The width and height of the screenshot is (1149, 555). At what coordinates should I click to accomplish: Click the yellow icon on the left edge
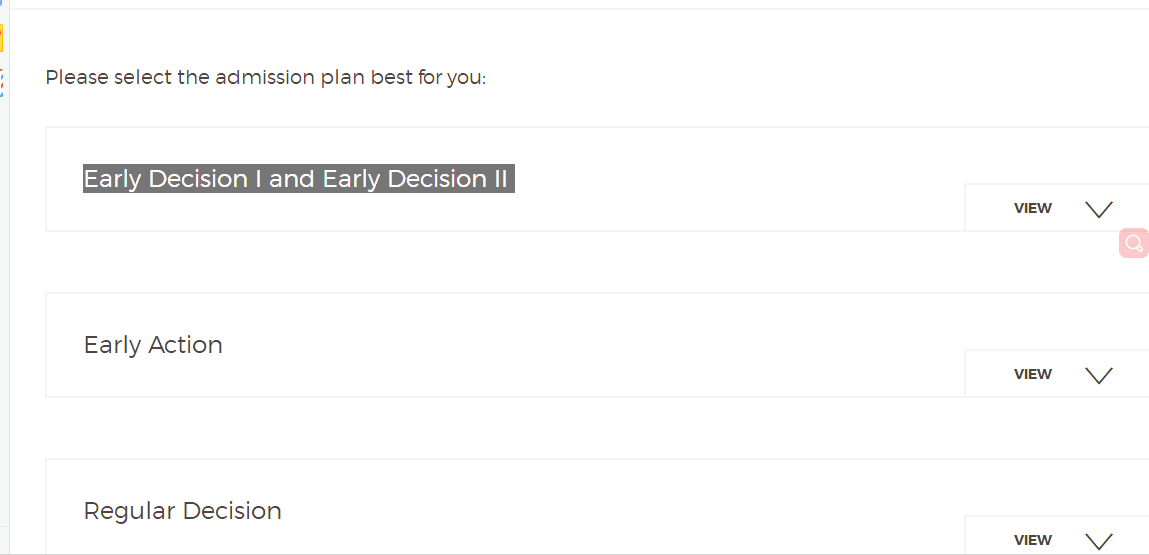(2, 39)
